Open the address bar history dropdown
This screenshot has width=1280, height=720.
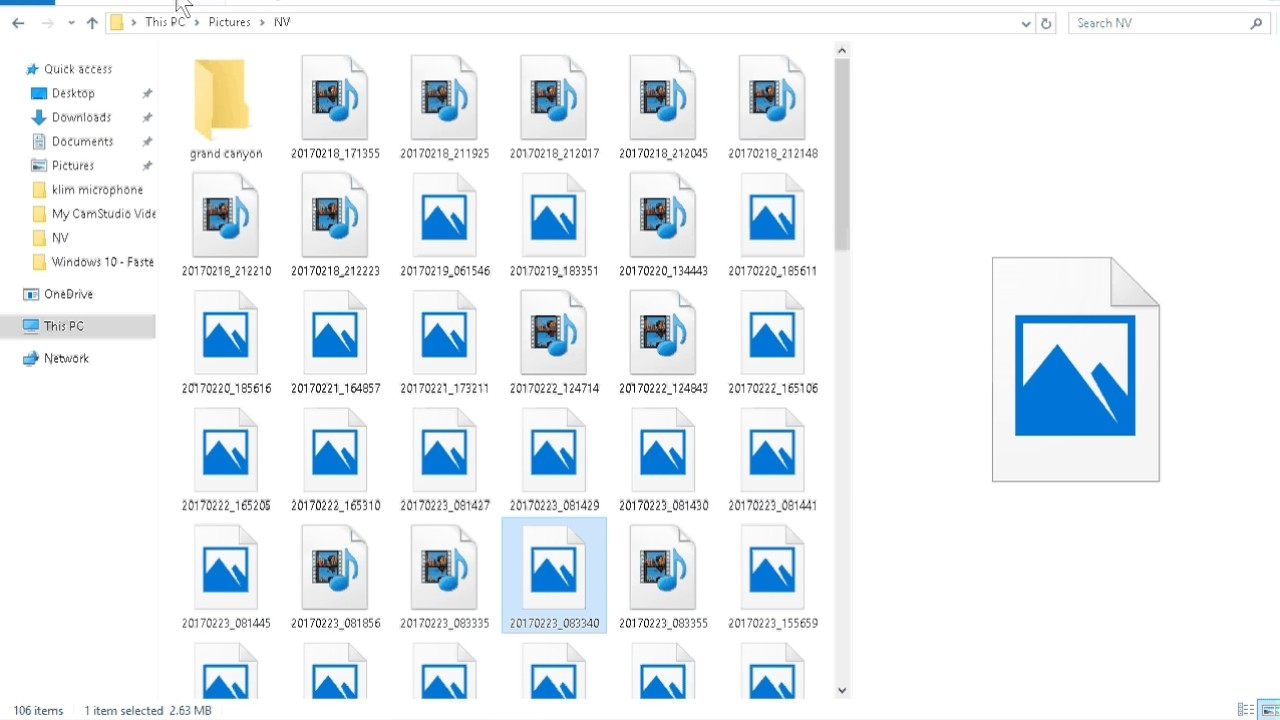1025,22
